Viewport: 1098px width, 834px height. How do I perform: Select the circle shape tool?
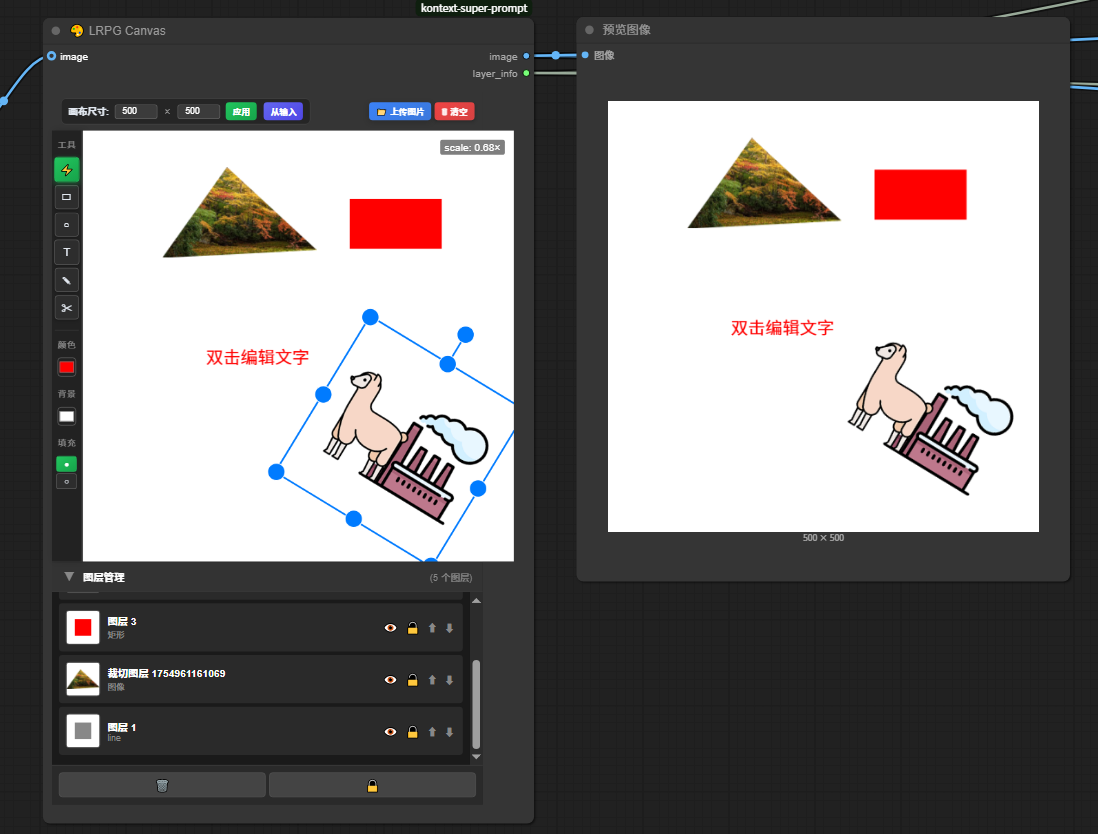(x=67, y=225)
